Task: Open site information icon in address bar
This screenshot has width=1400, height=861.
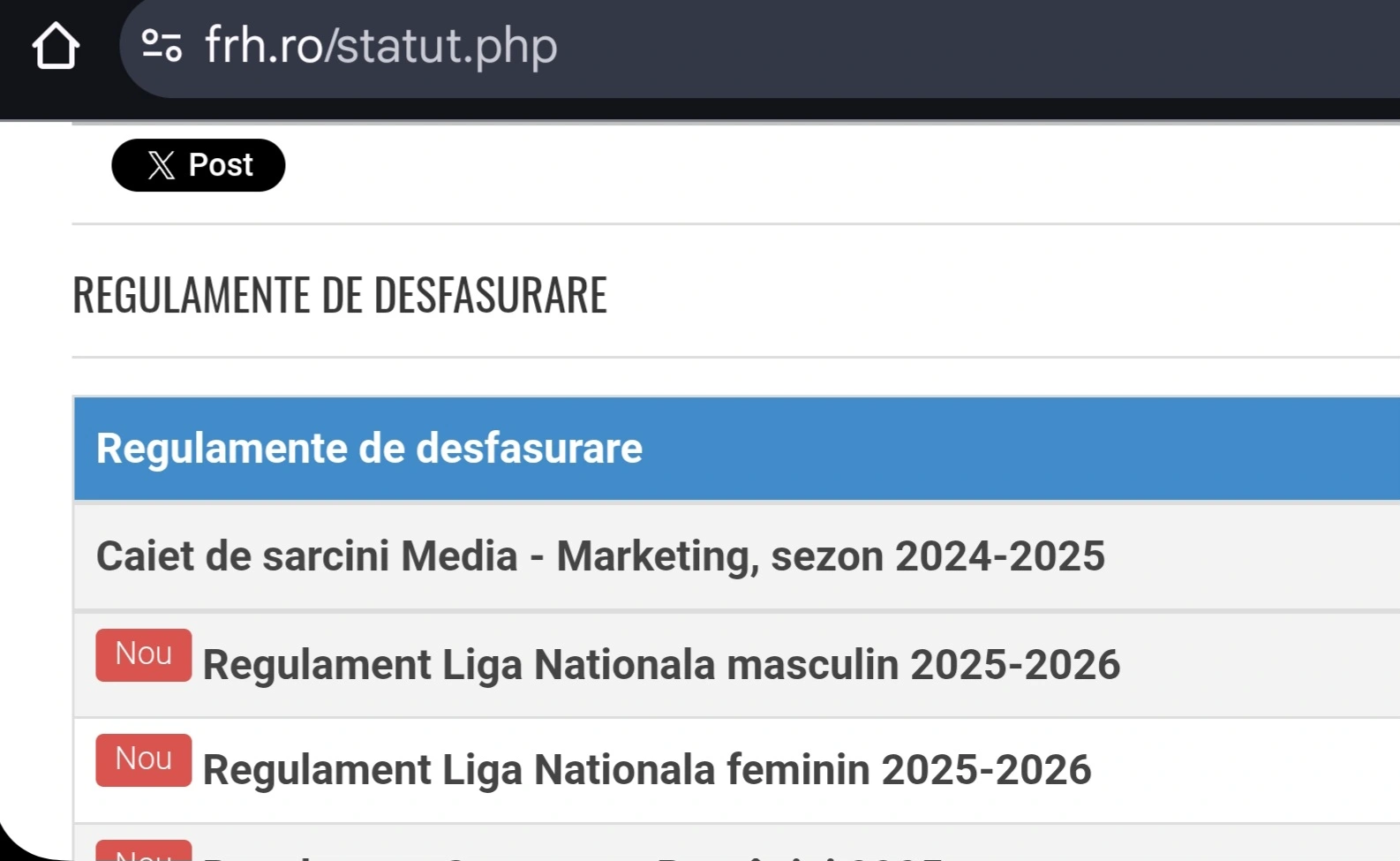Action: 162,45
